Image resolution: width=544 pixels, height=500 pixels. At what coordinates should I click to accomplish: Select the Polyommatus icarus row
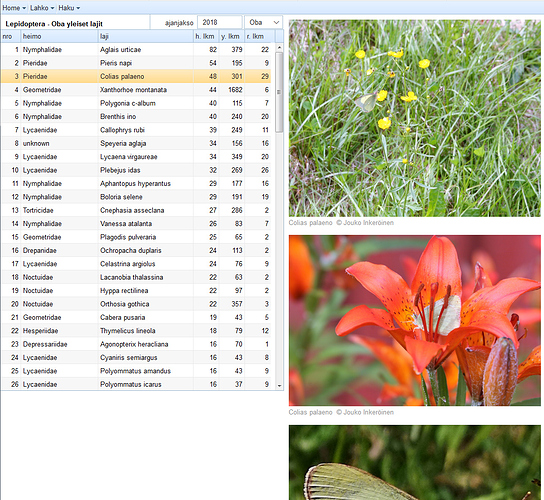136,384
